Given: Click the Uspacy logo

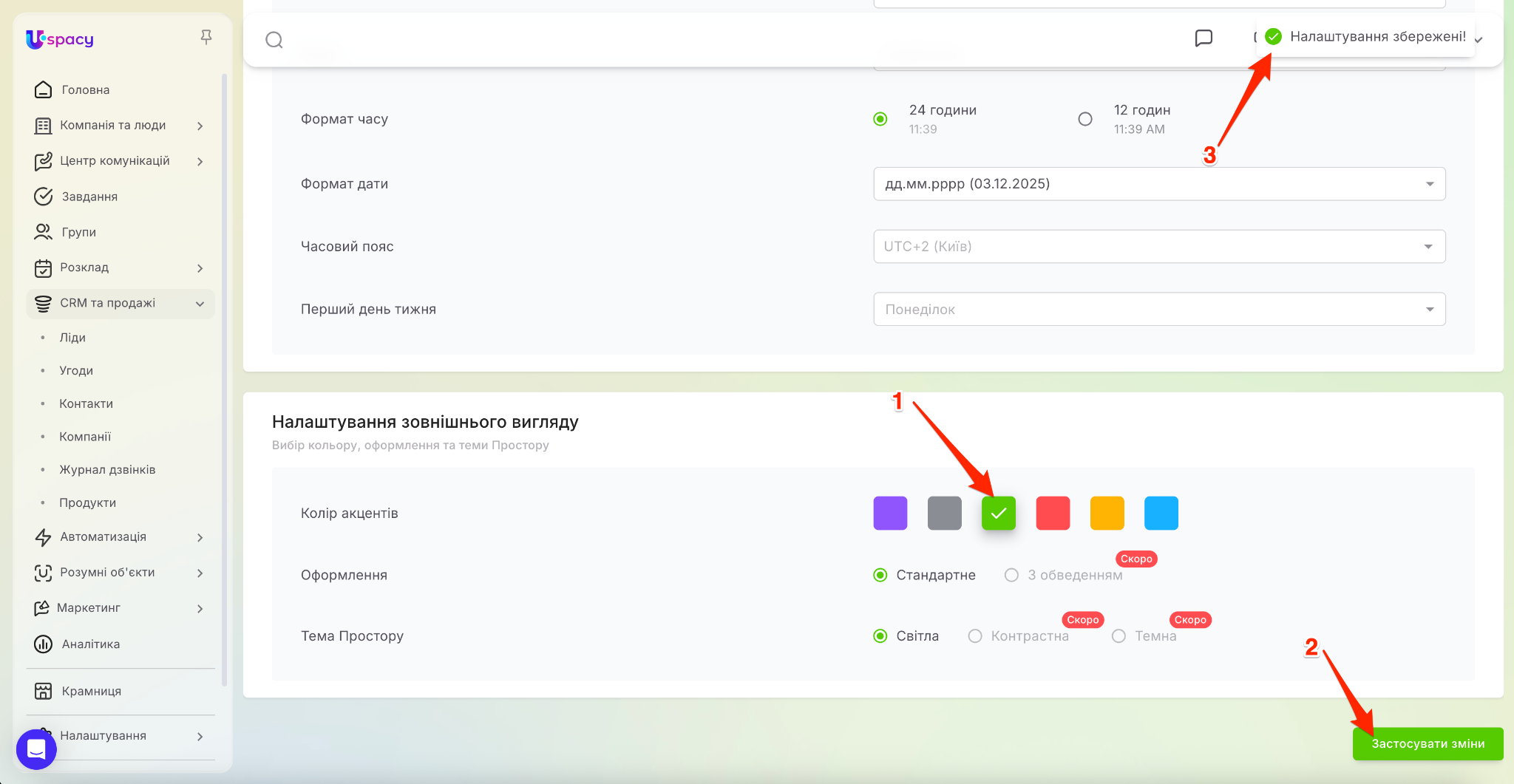Looking at the screenshot, I should (x=60, y=39).
